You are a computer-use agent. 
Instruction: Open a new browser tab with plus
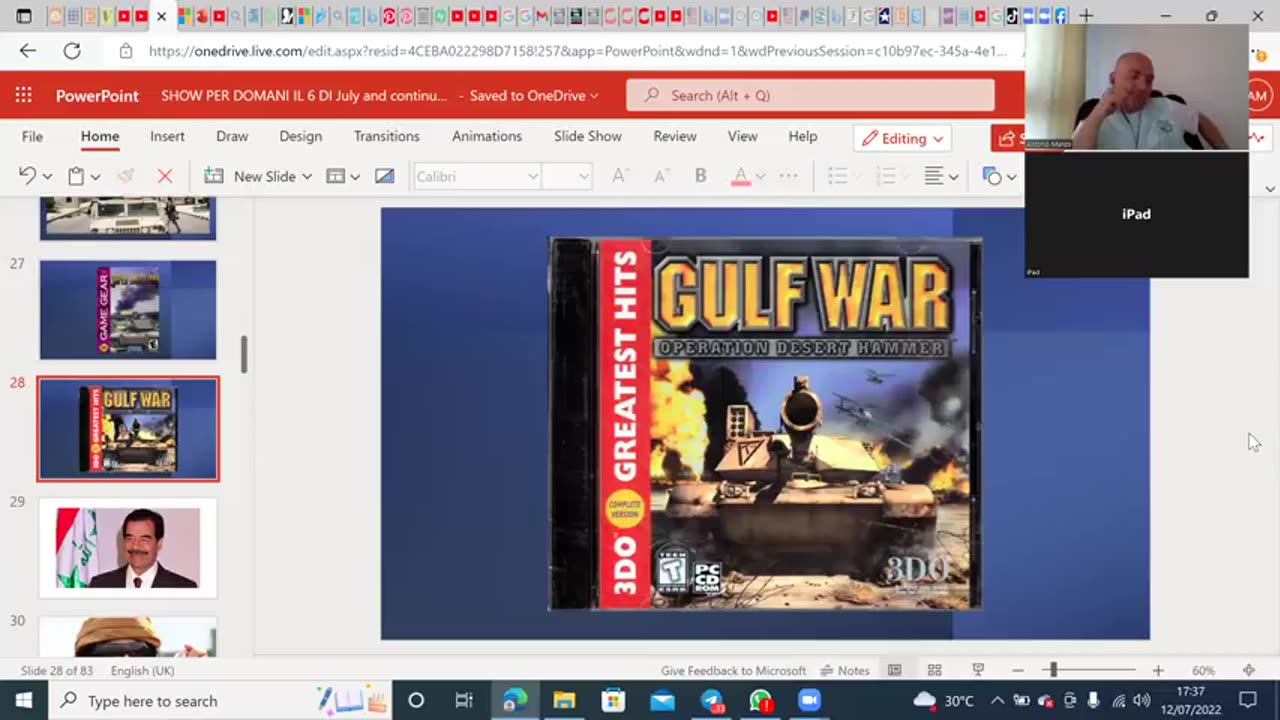click(x=1086, y=16)
